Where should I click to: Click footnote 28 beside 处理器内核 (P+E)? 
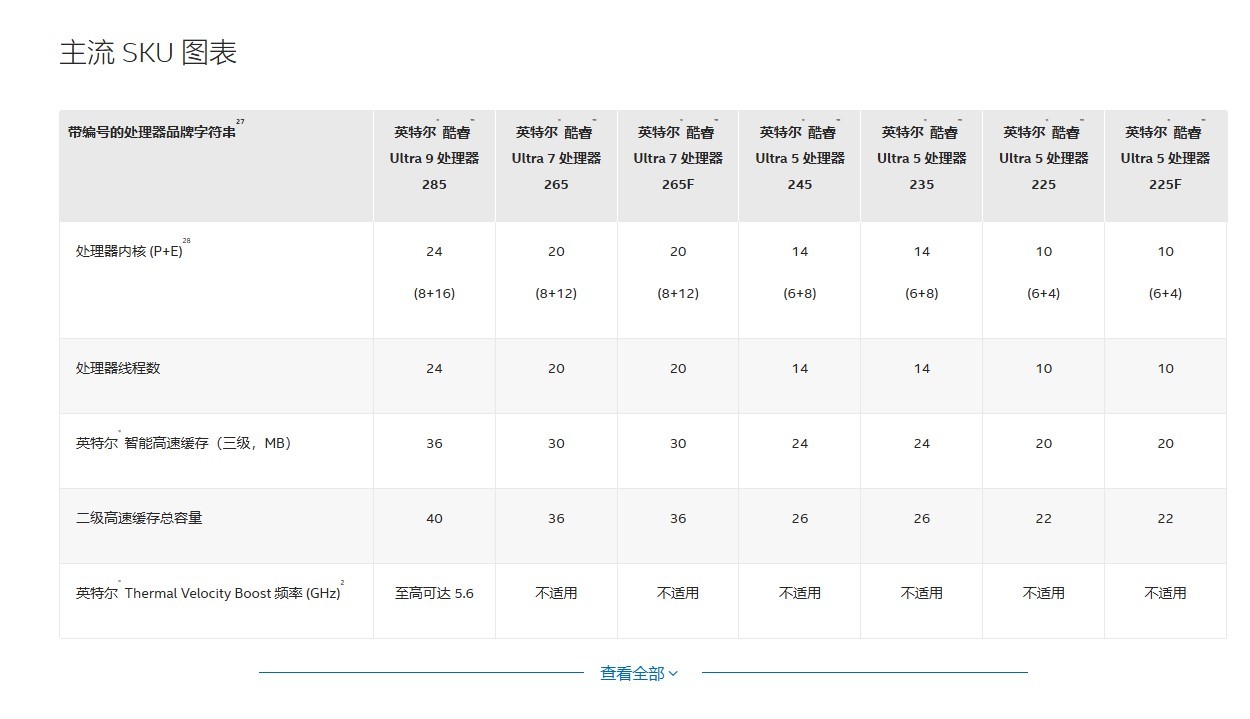(186, 241)
